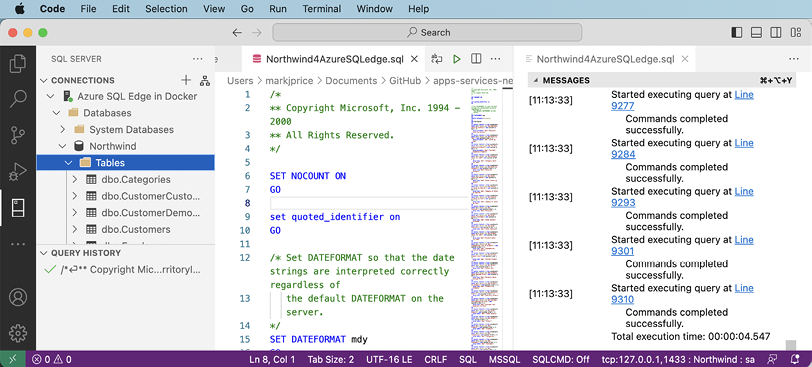This screenshot has width=812, height=367.
Task: Toggle SQLCMD mode in status bar
Action: coord(561,359)
